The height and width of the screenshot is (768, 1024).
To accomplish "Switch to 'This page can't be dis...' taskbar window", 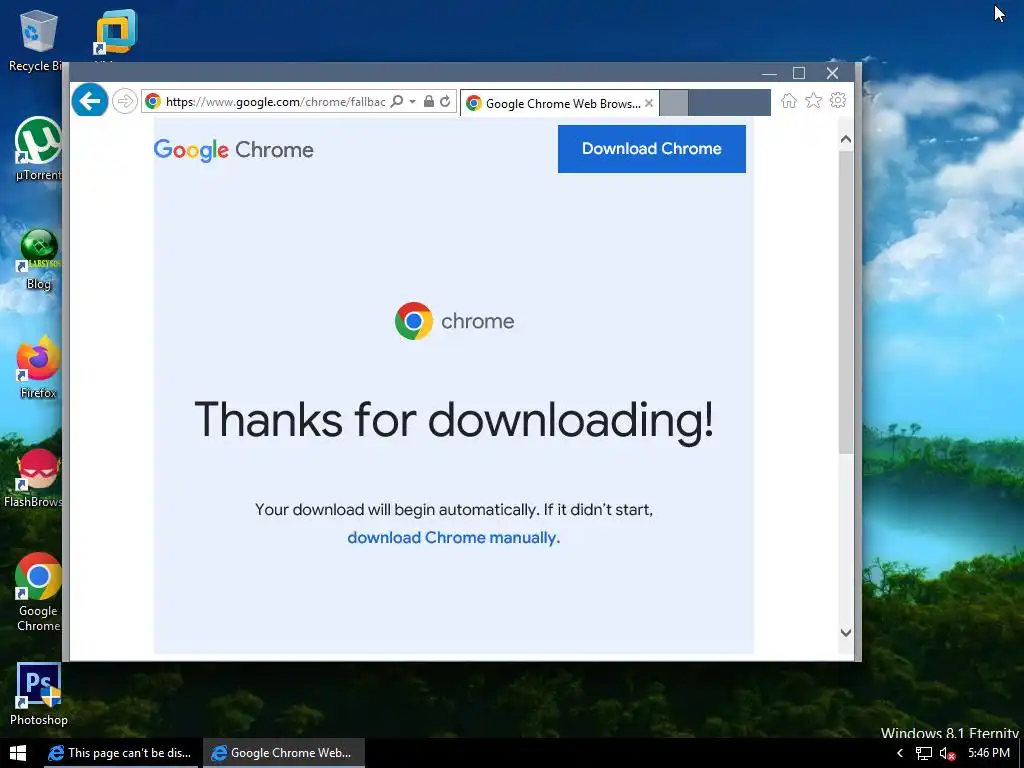I will pos(121,753).
